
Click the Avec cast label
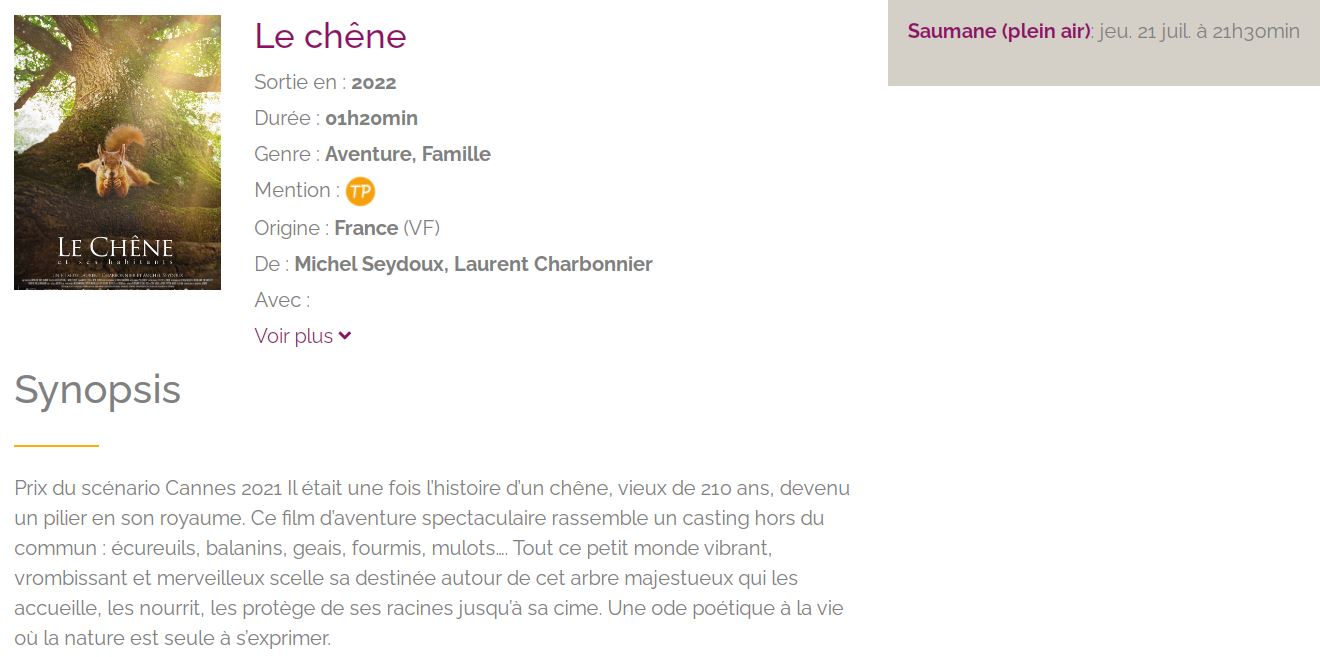tap(281, 300)
